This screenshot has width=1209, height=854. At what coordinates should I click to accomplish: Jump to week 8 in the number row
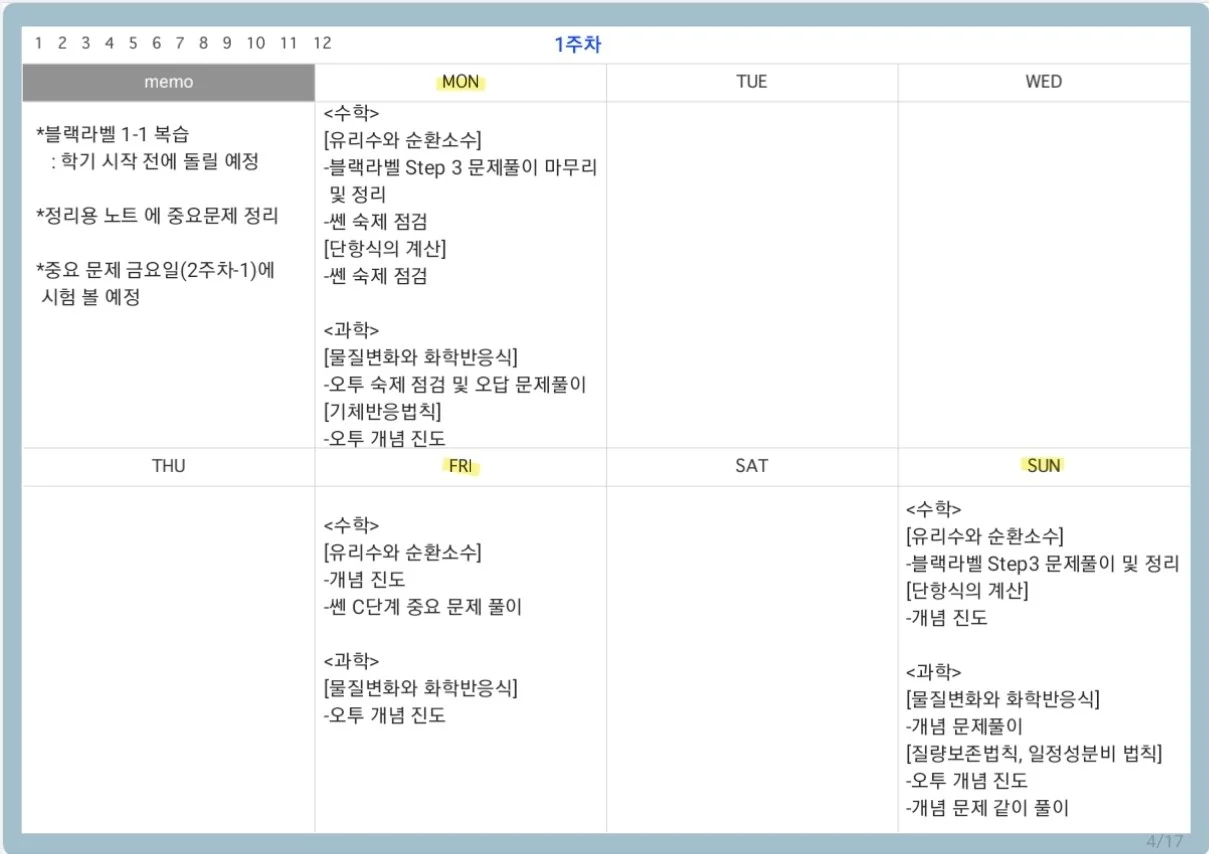pyautogui.click(x=203, y=43)
